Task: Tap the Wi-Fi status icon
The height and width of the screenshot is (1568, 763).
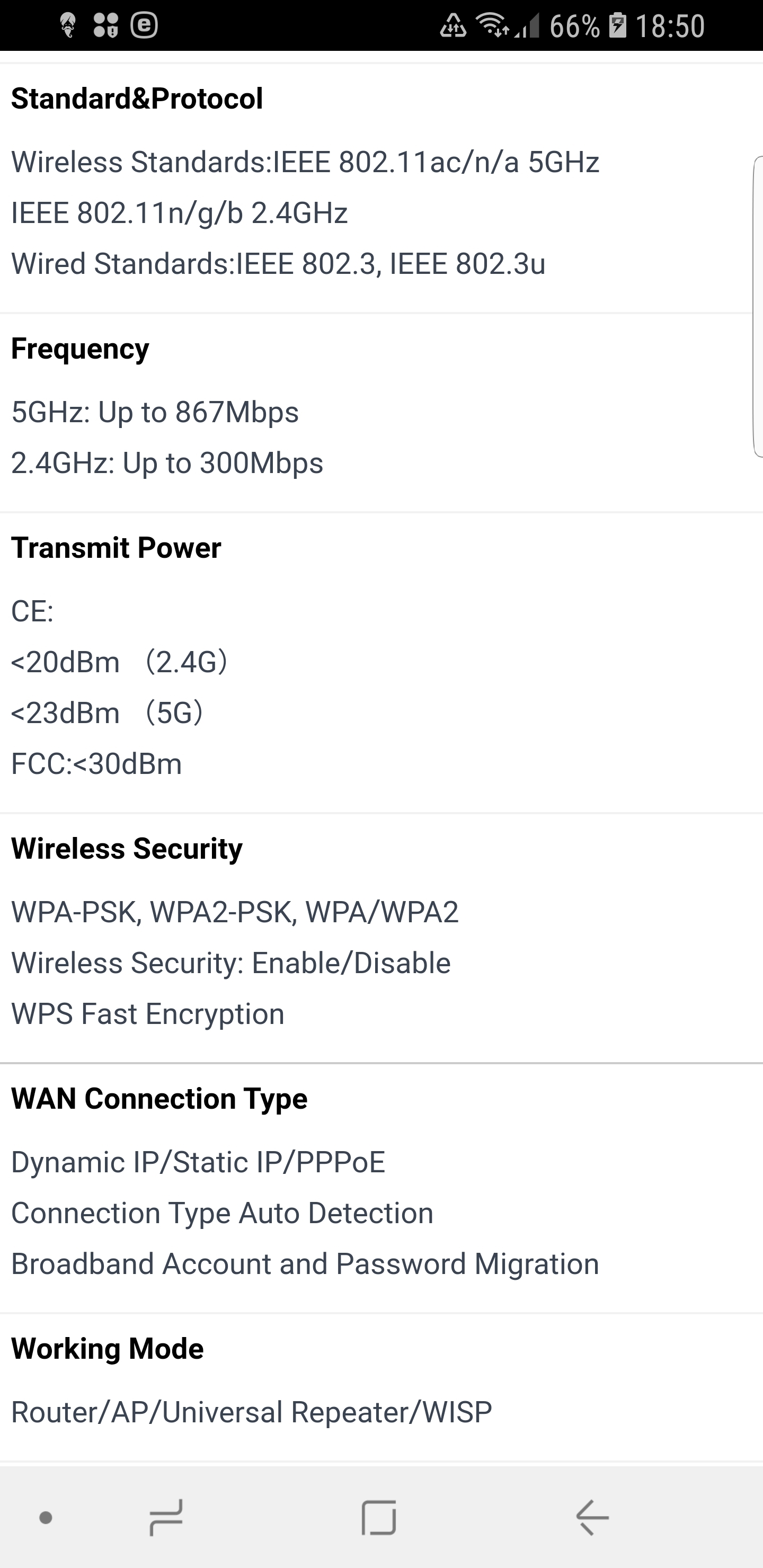Action: 493,25
